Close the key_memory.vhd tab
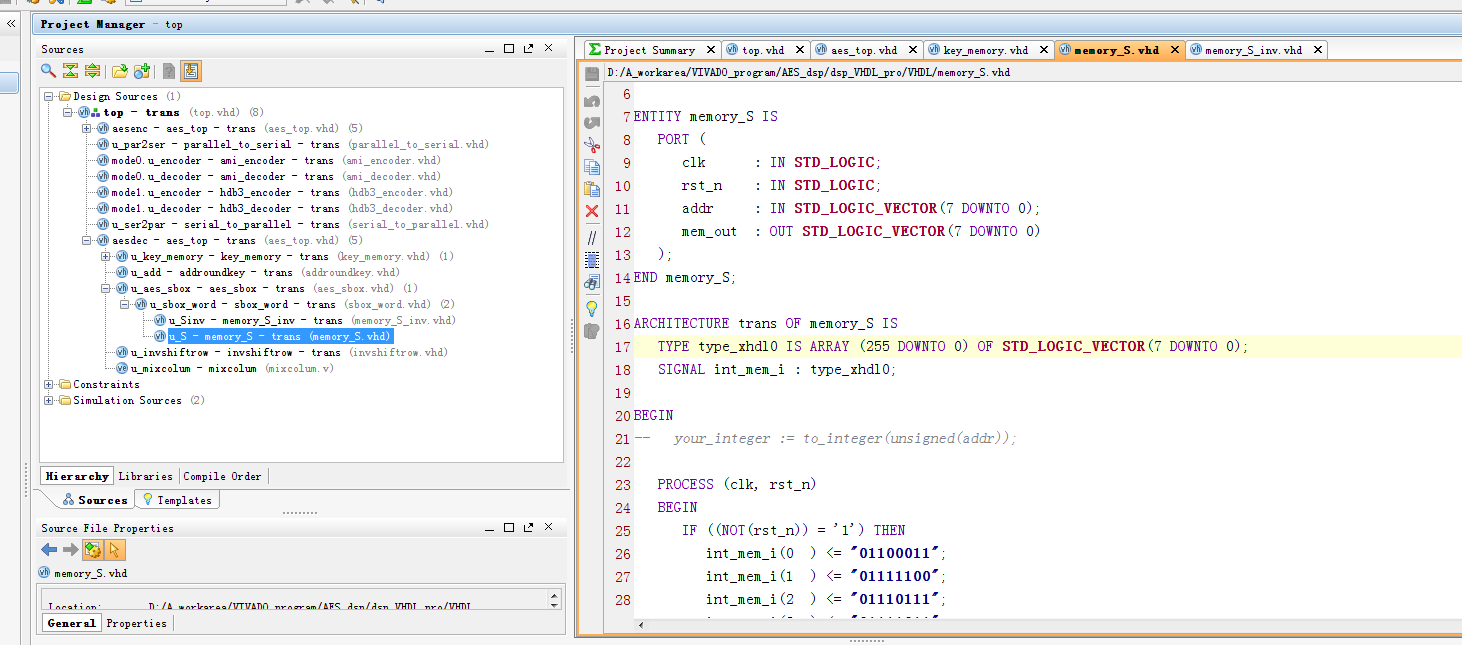This screenshot has height=645, width=1462. tap(1044, 49)
